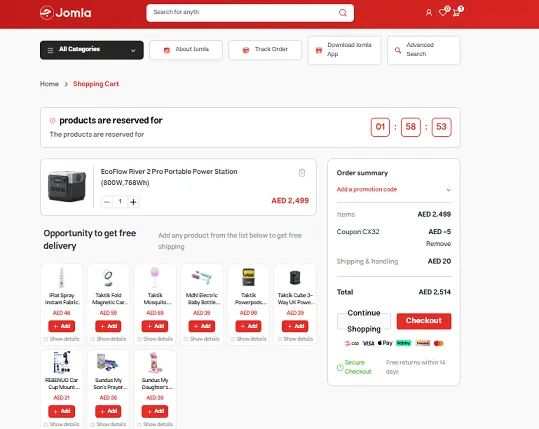Click the 'AED 20' shipping value
Viewport: 539px width, 429px height.
pyautogui.click(x=439, y=261)
